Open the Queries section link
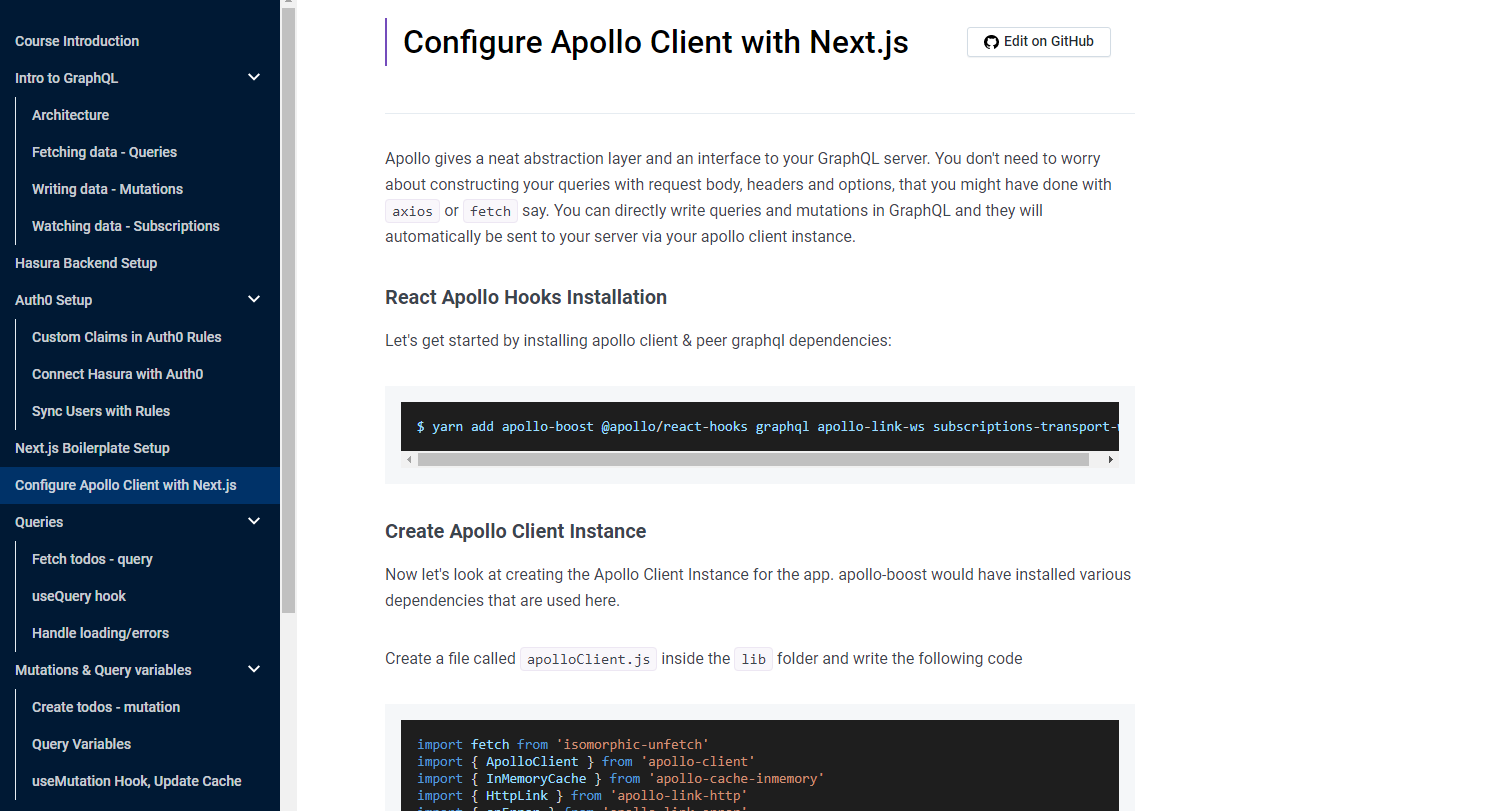The width and height of the screenshot is (1492, 811). point(39,522)
